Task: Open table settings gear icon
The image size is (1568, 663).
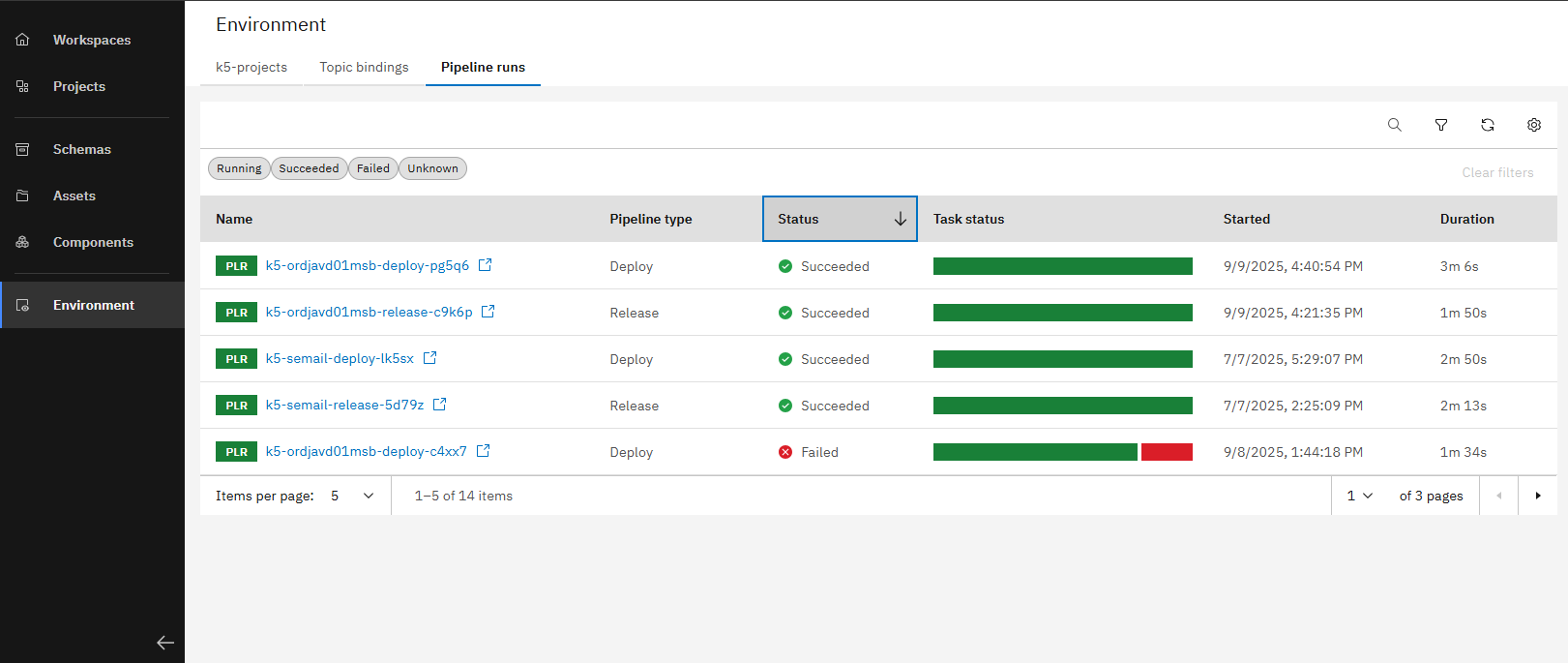Action: click(x=1533, y=125)
